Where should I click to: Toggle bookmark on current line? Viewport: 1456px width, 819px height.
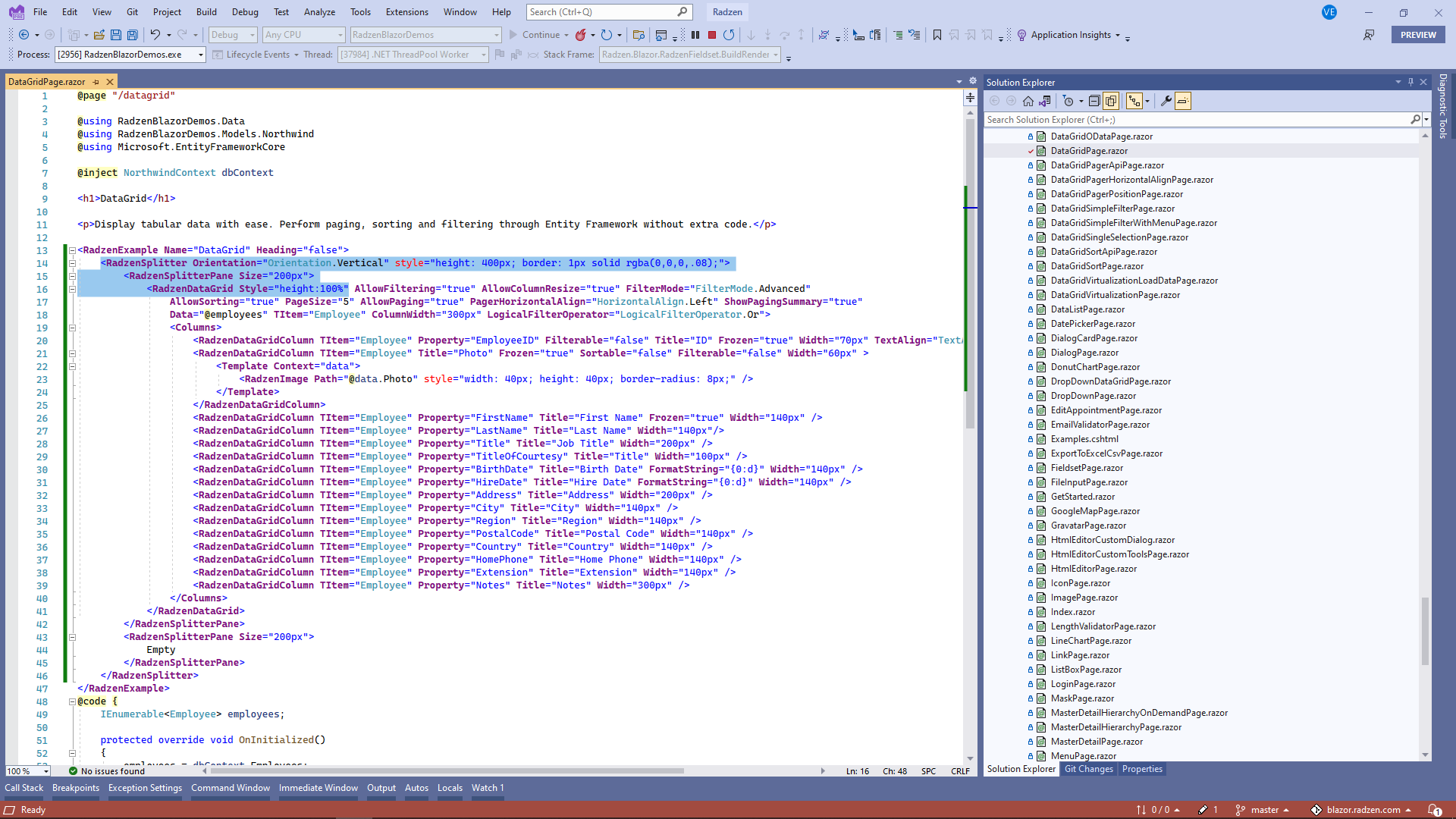937,35
